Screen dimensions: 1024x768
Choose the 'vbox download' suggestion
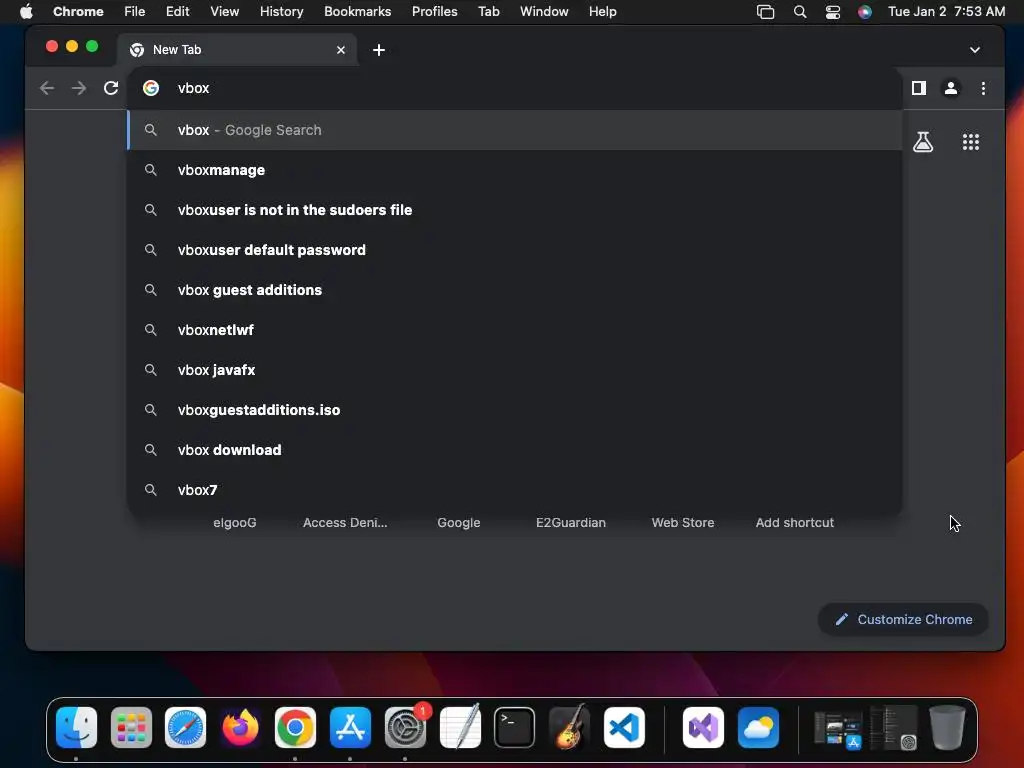coord(515,450)
